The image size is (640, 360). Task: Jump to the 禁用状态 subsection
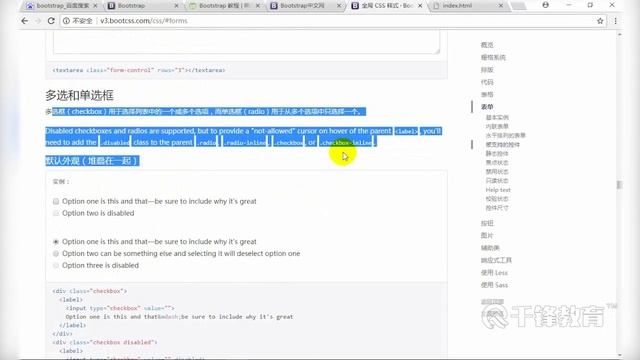(497, 171)
